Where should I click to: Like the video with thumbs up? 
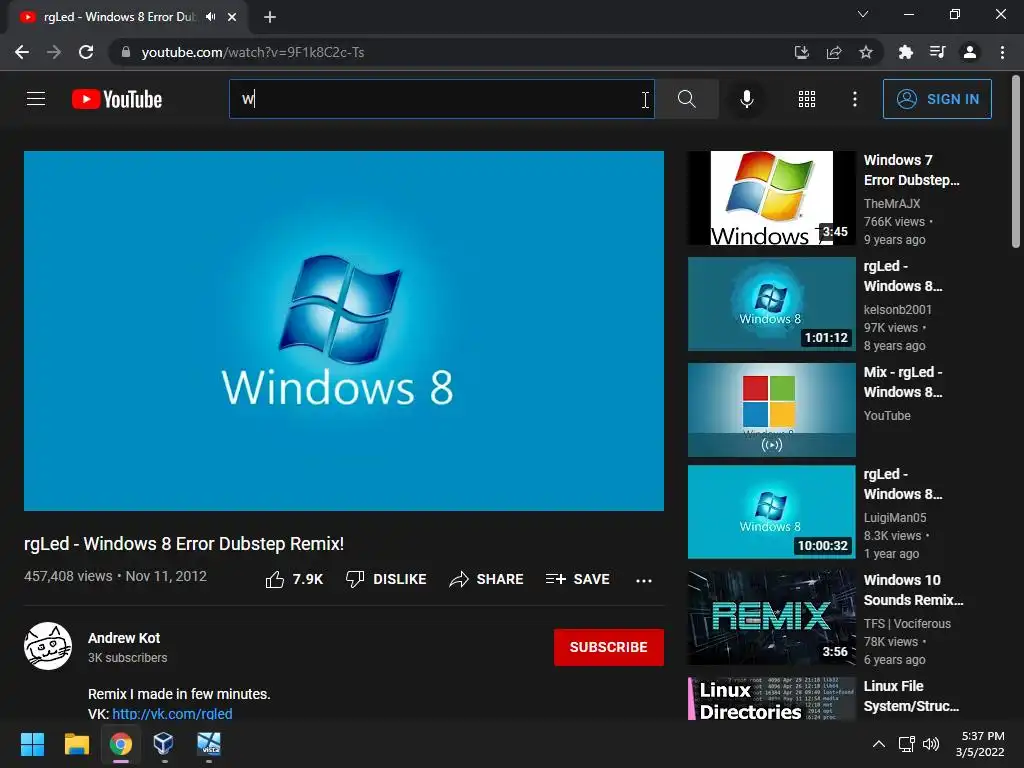pos(294,579)
